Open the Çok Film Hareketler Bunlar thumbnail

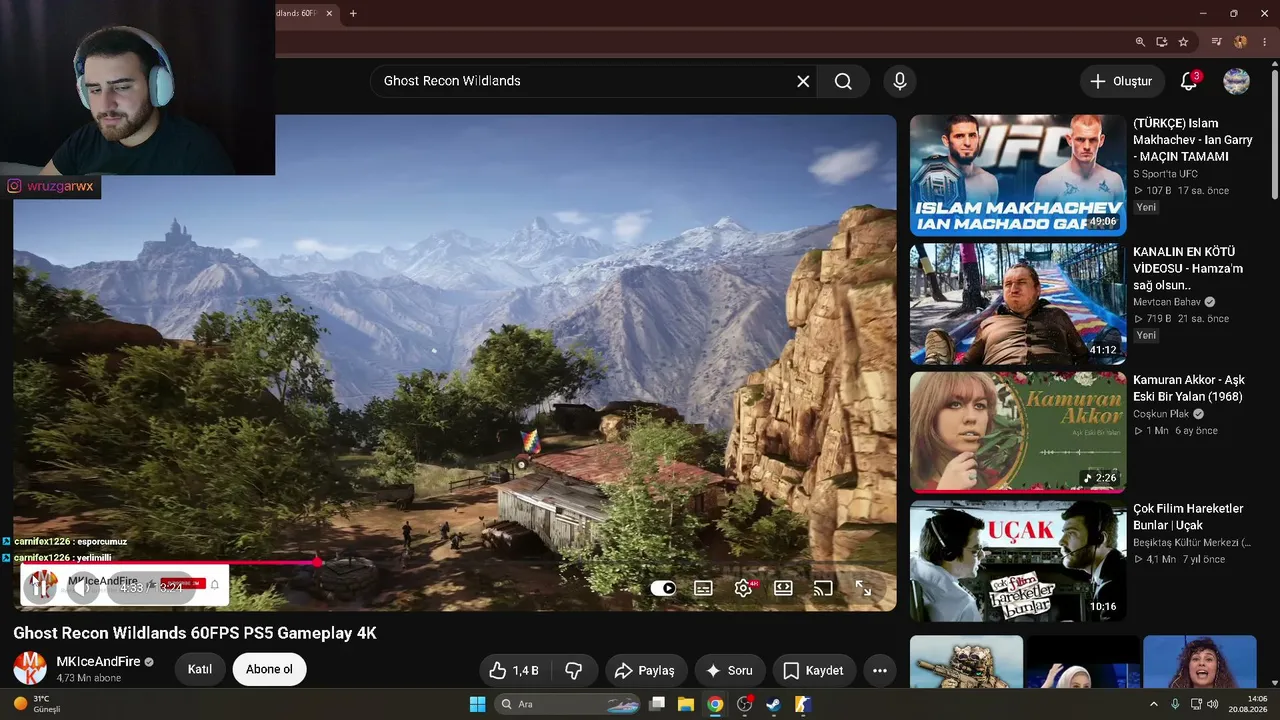click(x=1018, y=562)
